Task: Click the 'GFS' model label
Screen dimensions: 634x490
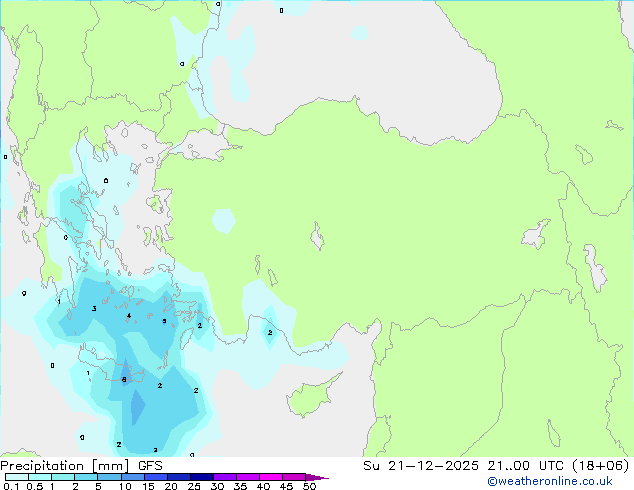Action: pos(150,466)
